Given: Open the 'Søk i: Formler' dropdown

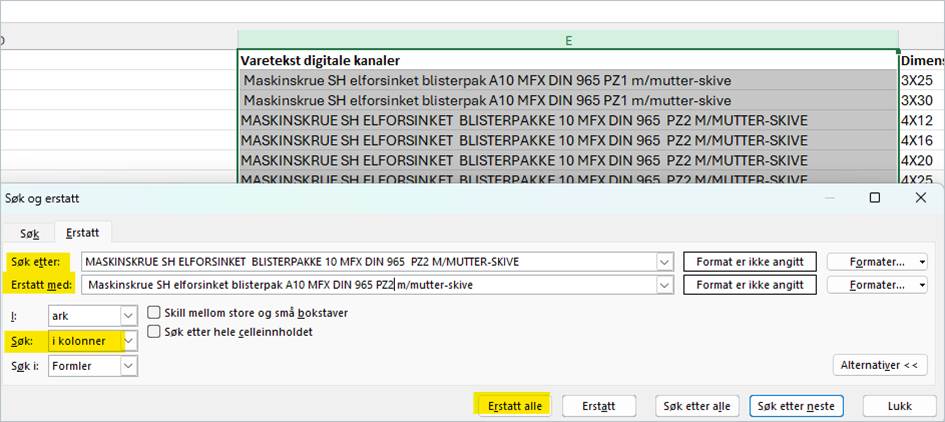Looking at the screenshot, I should click(x=128, y=366).
